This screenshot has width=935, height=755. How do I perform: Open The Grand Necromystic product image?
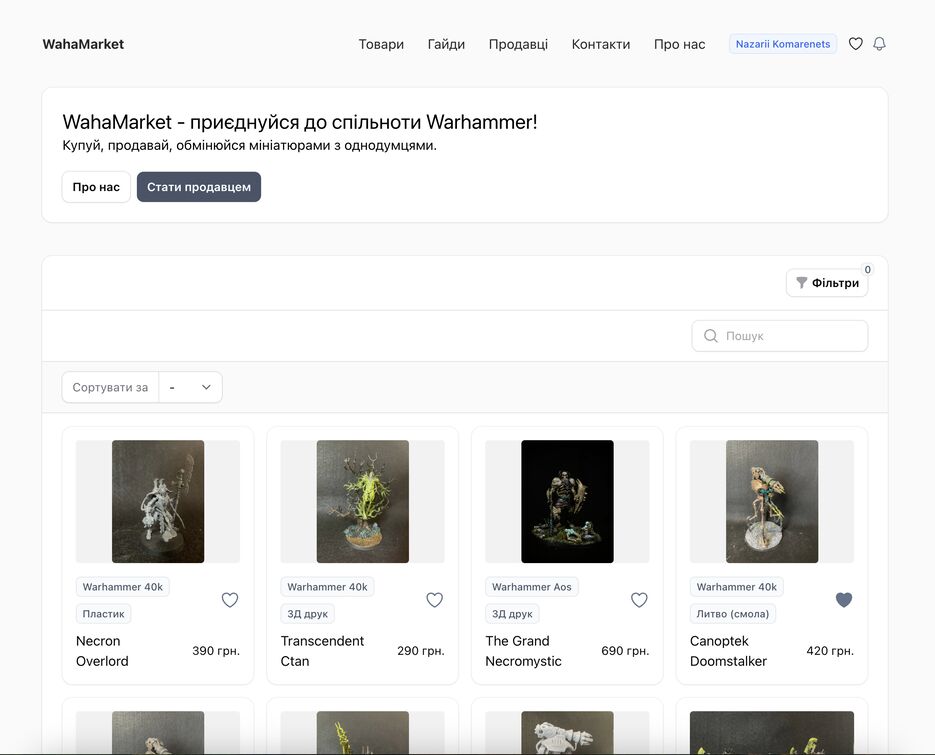567,502
